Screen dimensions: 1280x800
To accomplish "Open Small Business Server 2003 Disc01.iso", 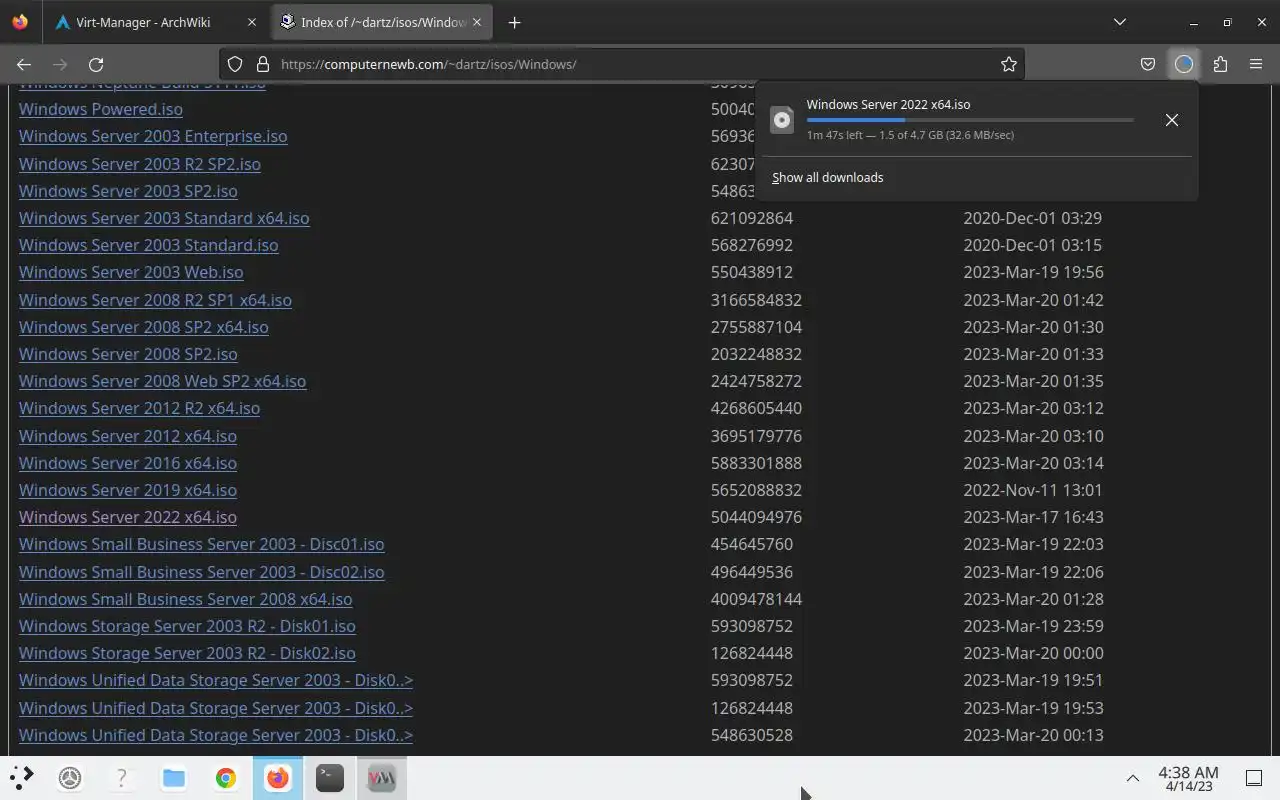I will tap(202, 544).
